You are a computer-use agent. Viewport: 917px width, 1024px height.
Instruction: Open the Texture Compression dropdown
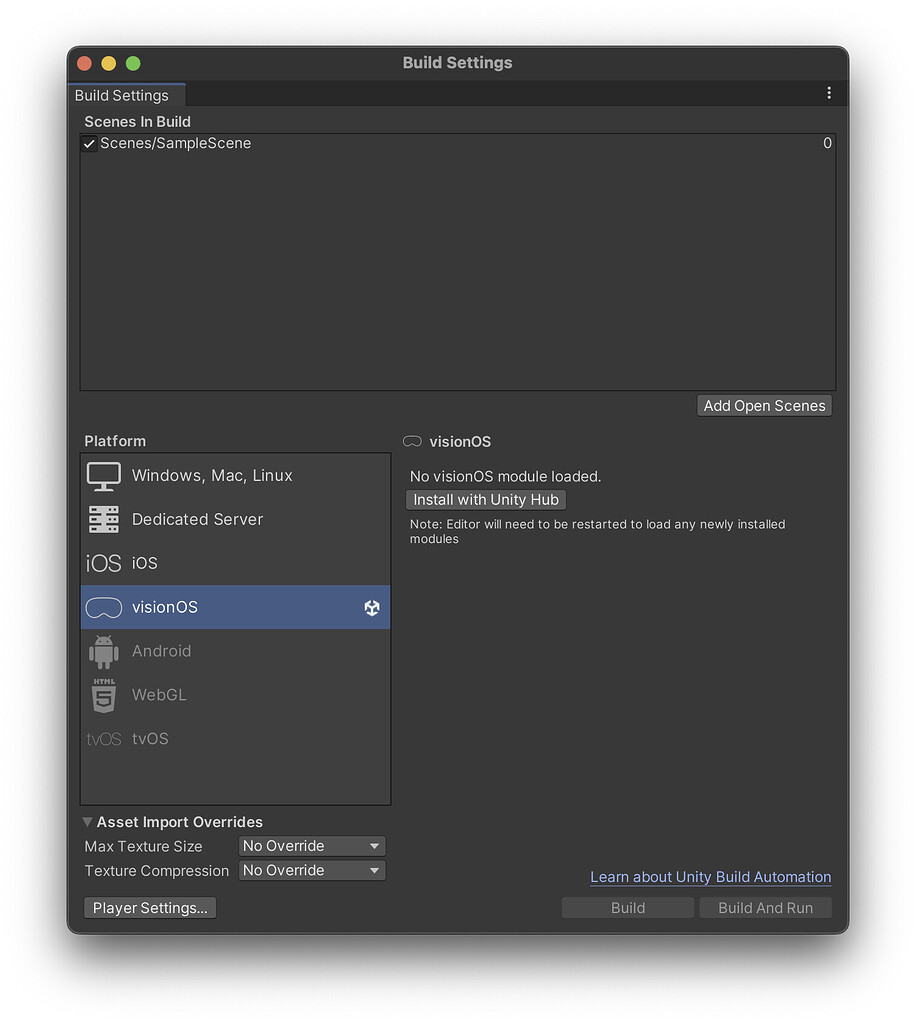click(311, 870)
